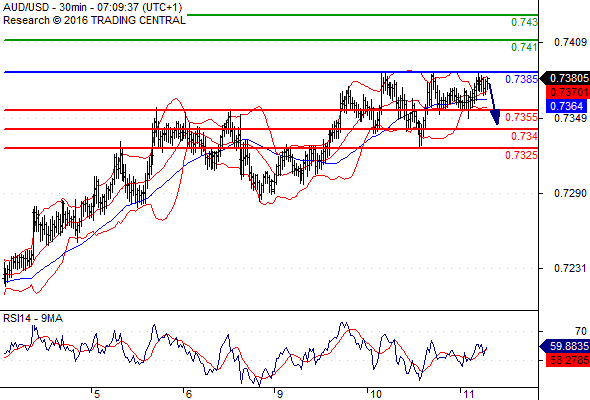Click the Trading Central copyright text
The image size is (590, 400).
94,20
